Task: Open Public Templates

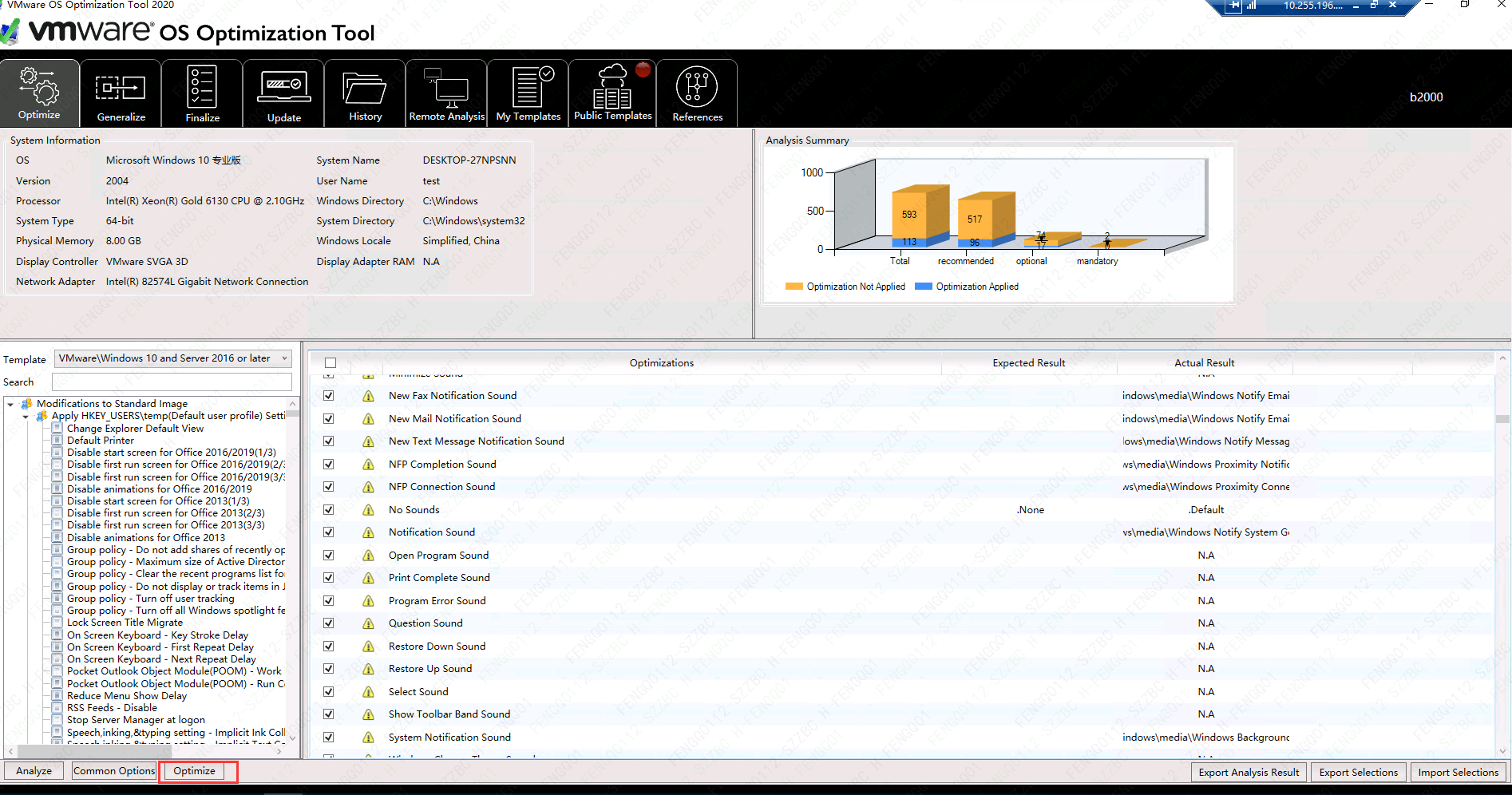Action: tap(612, 93)
